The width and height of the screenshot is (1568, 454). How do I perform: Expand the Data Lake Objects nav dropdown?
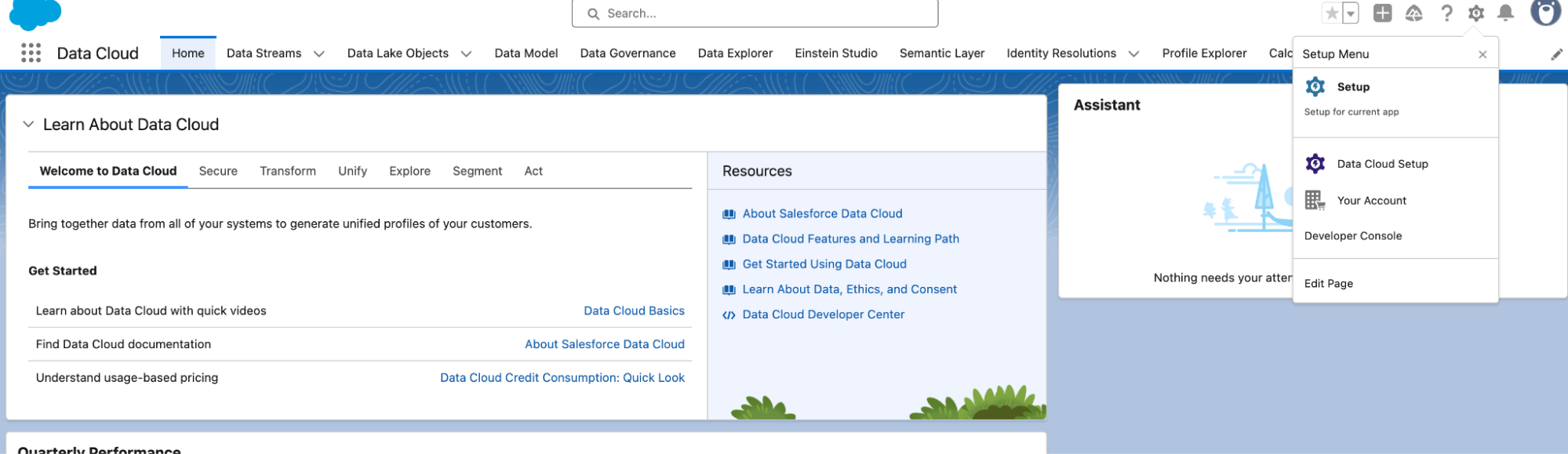click(466, 54)
